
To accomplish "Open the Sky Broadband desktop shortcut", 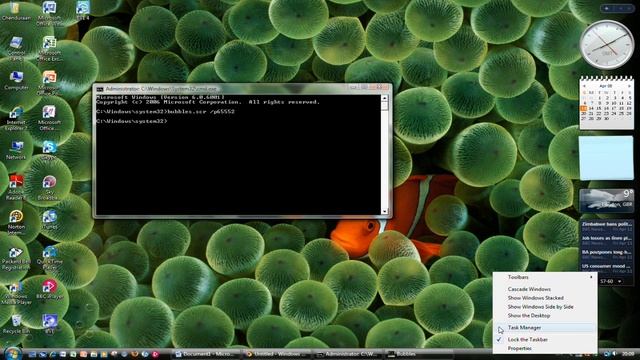I will coord(49,188).
